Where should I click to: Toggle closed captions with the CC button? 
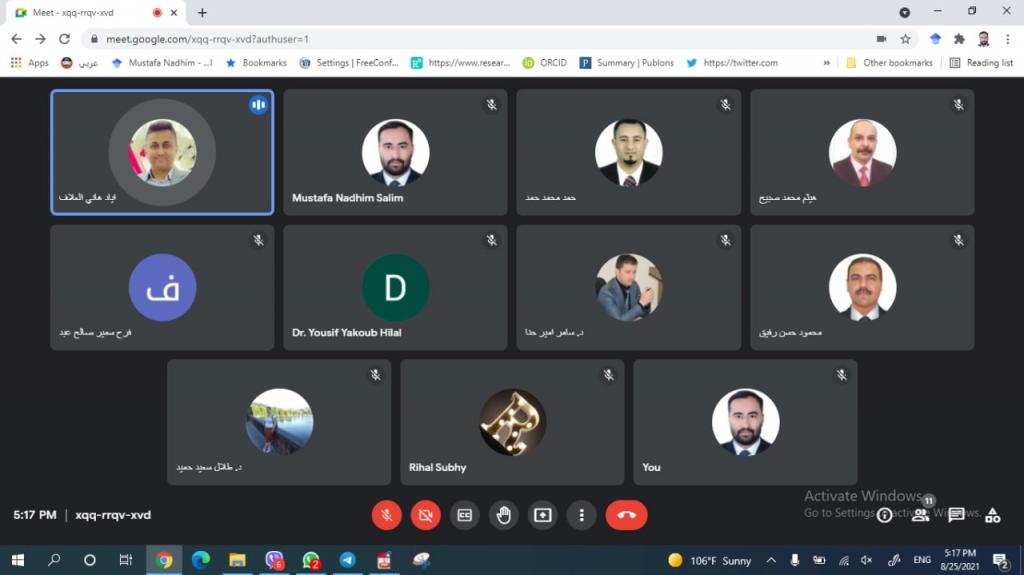click(x=464, y=515)
